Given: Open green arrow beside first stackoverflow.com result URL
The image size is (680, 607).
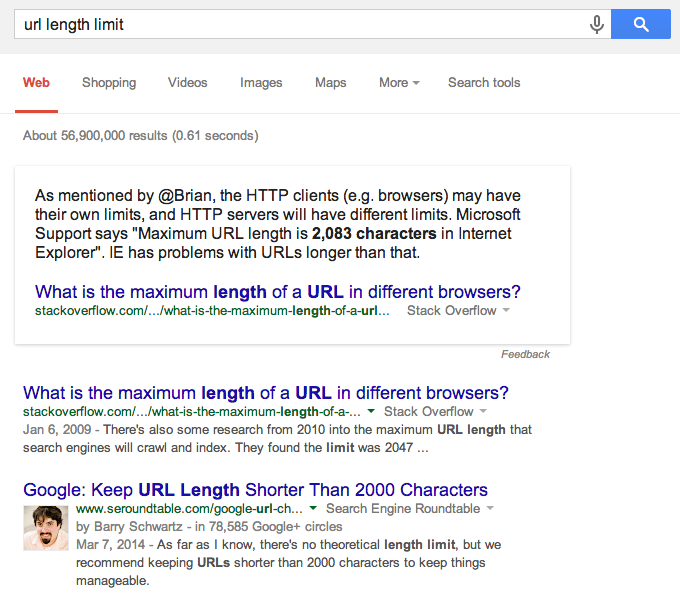Looking at the screenshot, I should pos(371,411).
